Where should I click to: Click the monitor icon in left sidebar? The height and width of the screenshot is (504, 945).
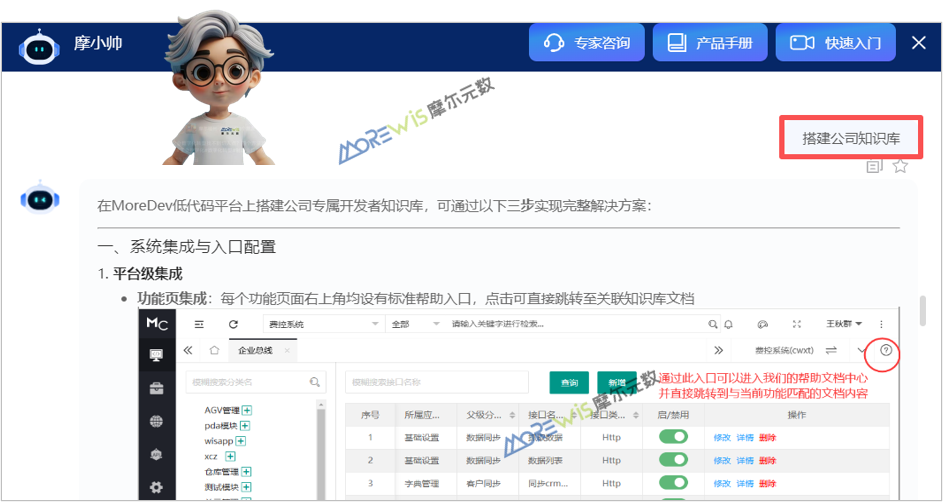point(156,355)
